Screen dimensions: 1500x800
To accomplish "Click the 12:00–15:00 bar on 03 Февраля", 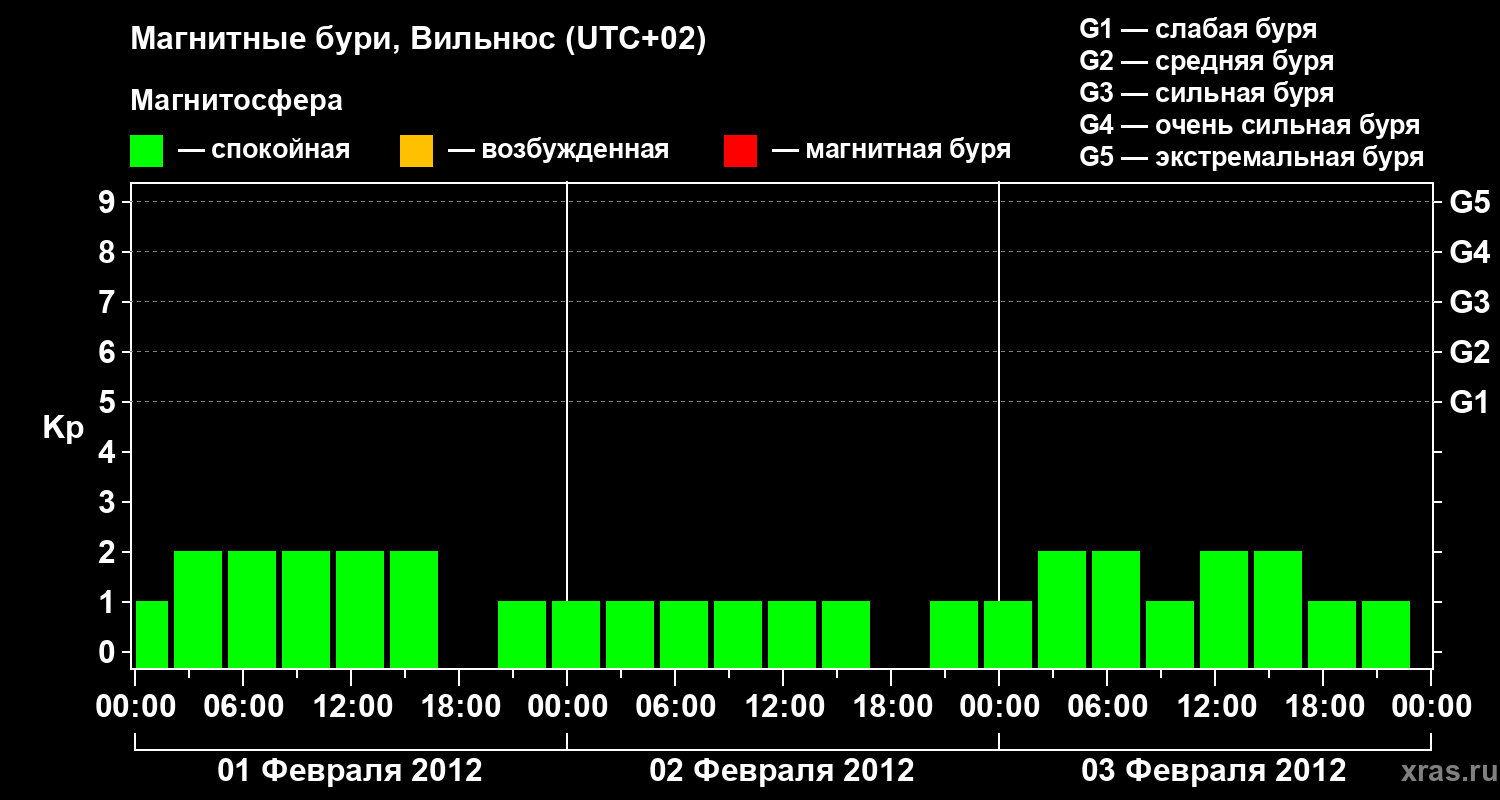I will (1224, 609).
